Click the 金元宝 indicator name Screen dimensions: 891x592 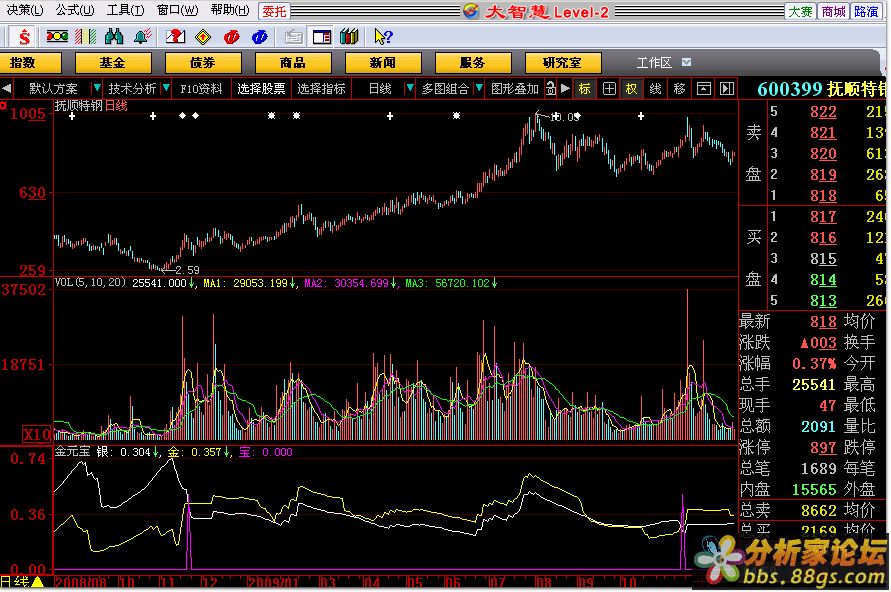point(73,452)
